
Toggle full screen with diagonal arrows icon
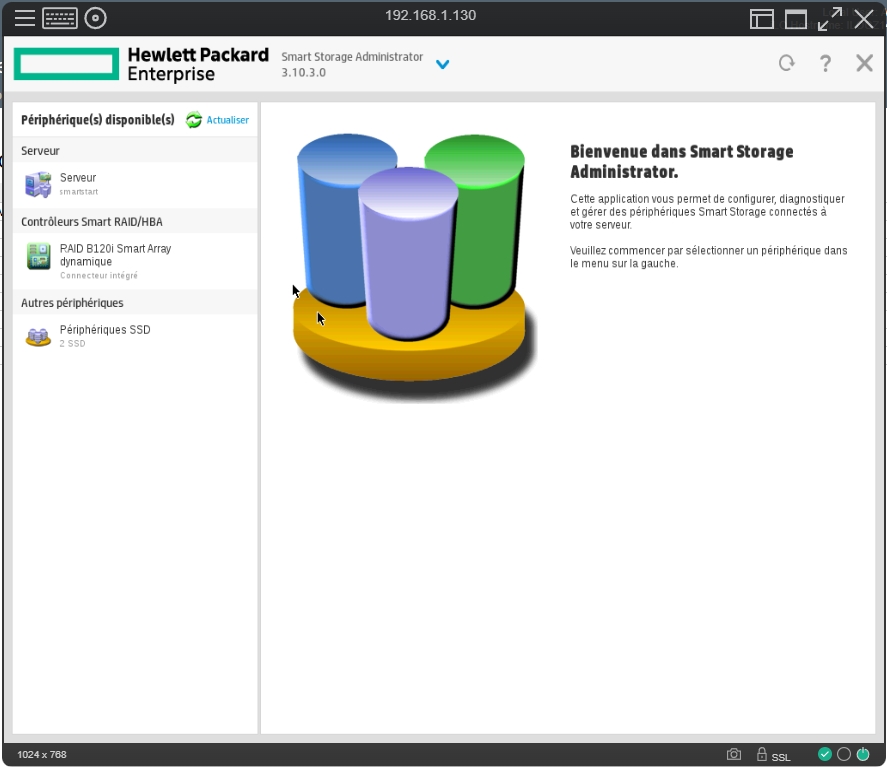tap(830, 19)
